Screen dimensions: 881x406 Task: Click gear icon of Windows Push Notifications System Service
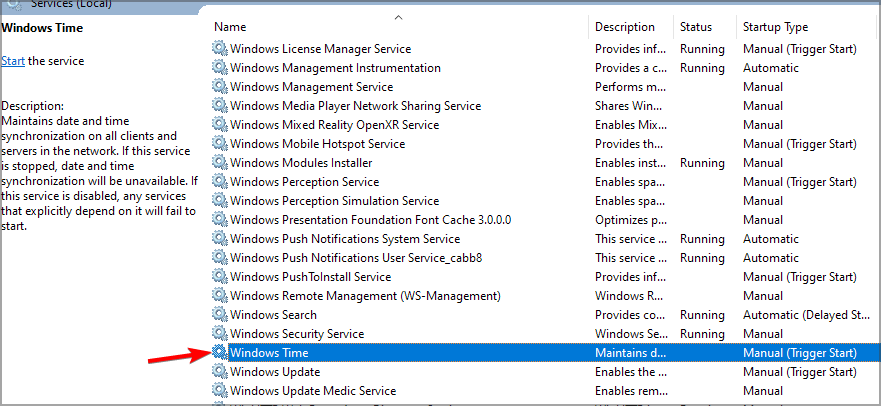(219, 239)
